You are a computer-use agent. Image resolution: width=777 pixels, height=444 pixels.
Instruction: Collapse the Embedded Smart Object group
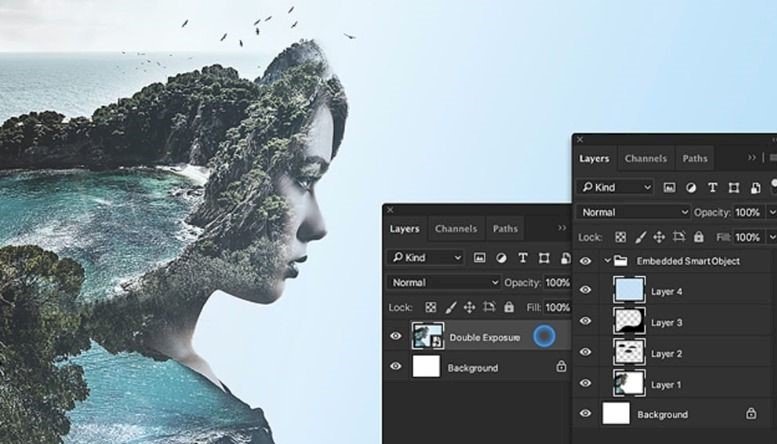(607, 261)
